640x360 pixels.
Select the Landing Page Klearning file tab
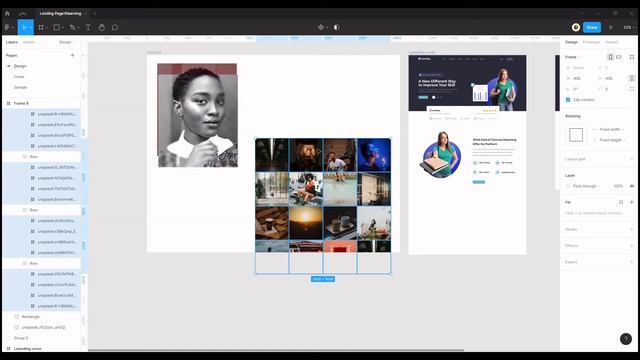point(60,13)
